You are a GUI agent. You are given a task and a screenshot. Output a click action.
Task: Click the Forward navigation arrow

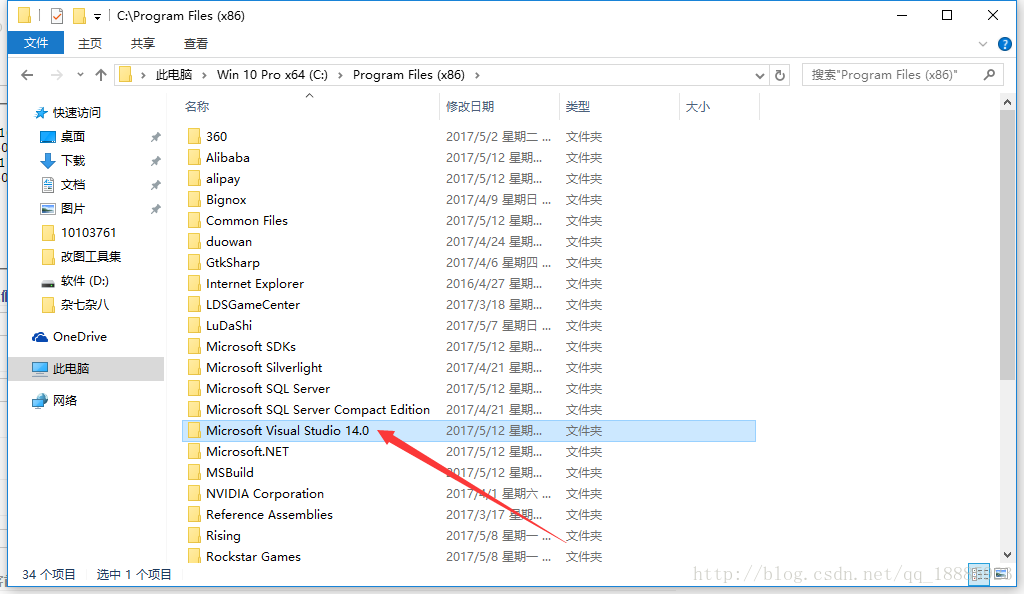click(x=57, y=75)
